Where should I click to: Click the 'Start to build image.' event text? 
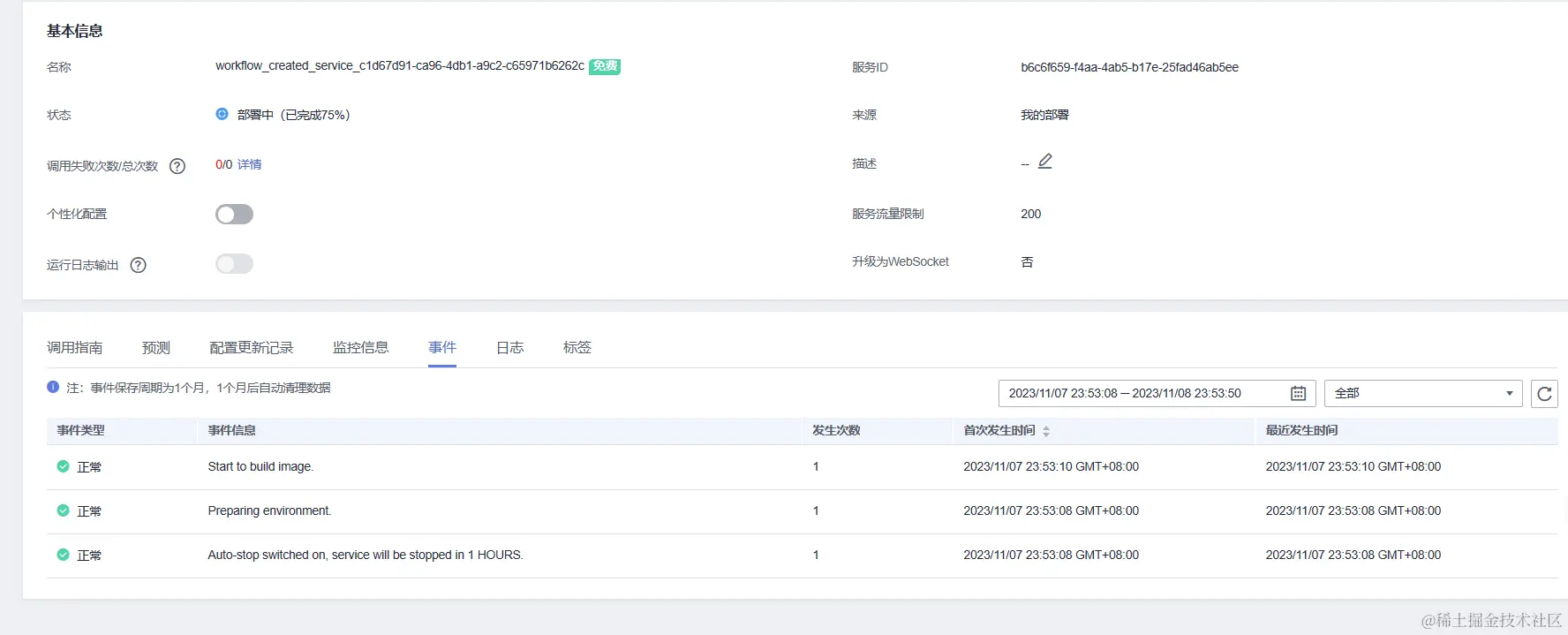click(260, 466)
